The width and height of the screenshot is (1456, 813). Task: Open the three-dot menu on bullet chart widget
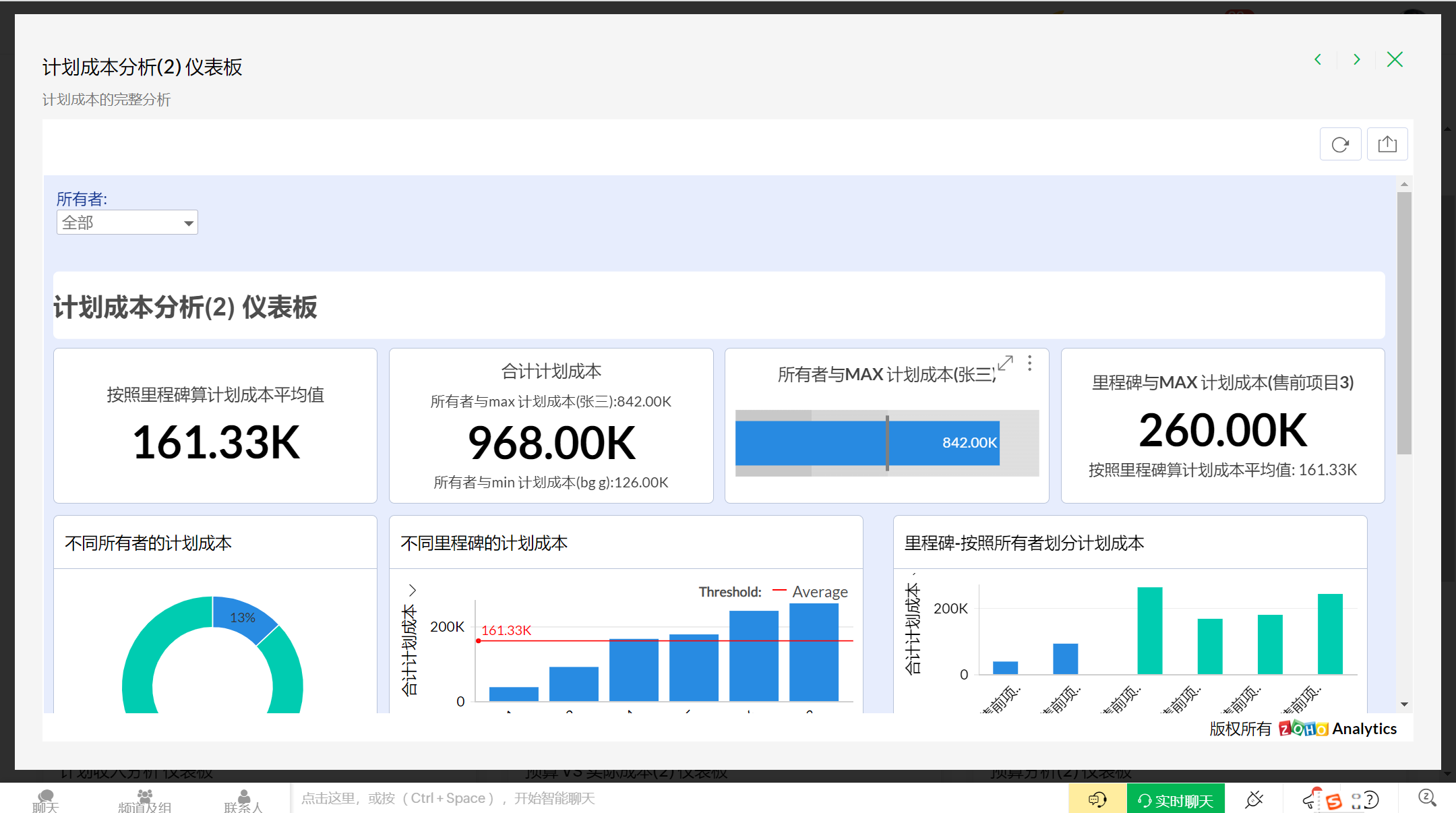(x=1029, y=363)
